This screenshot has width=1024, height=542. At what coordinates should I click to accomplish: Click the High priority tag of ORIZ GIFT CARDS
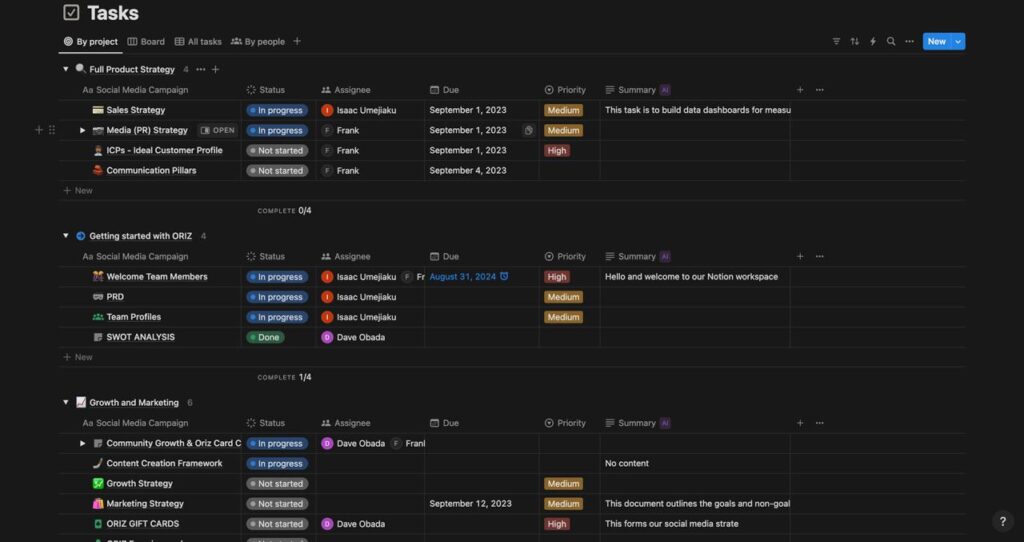click(557, 524)
